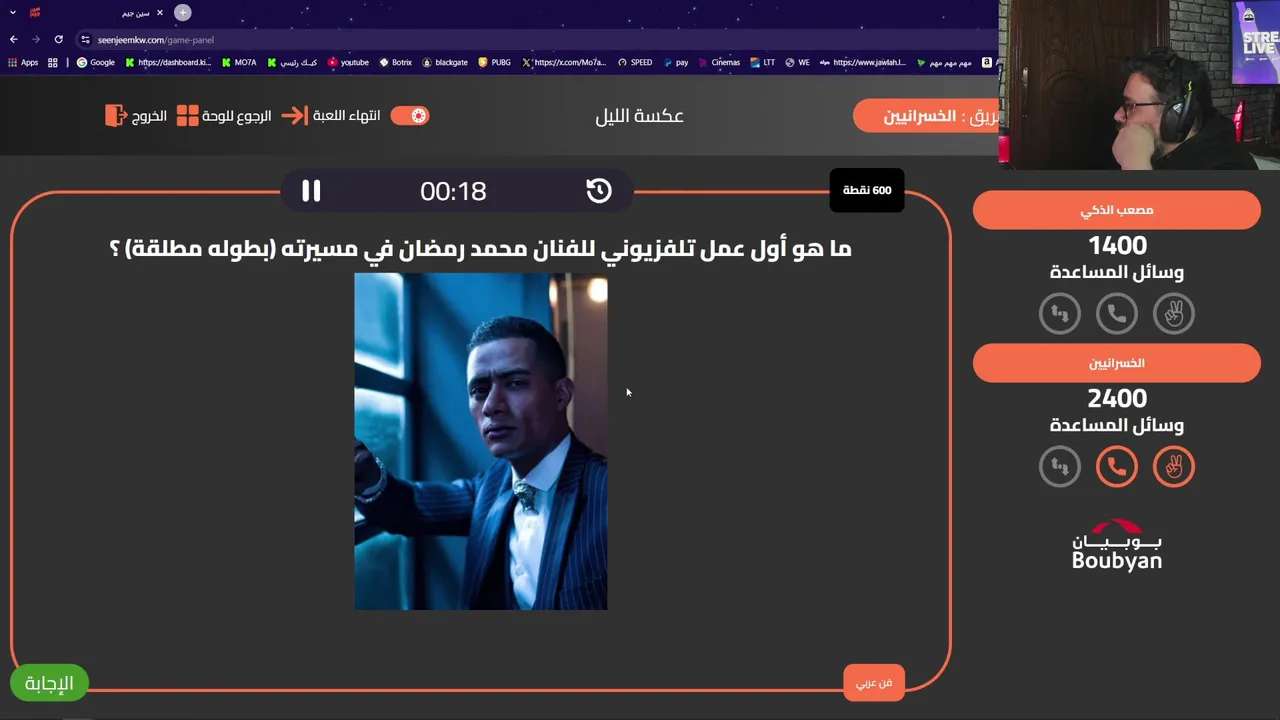This screenshot has height=720, width=1280.
Task: Click the 00:18 timer display
Action: [x=453, y=191]
